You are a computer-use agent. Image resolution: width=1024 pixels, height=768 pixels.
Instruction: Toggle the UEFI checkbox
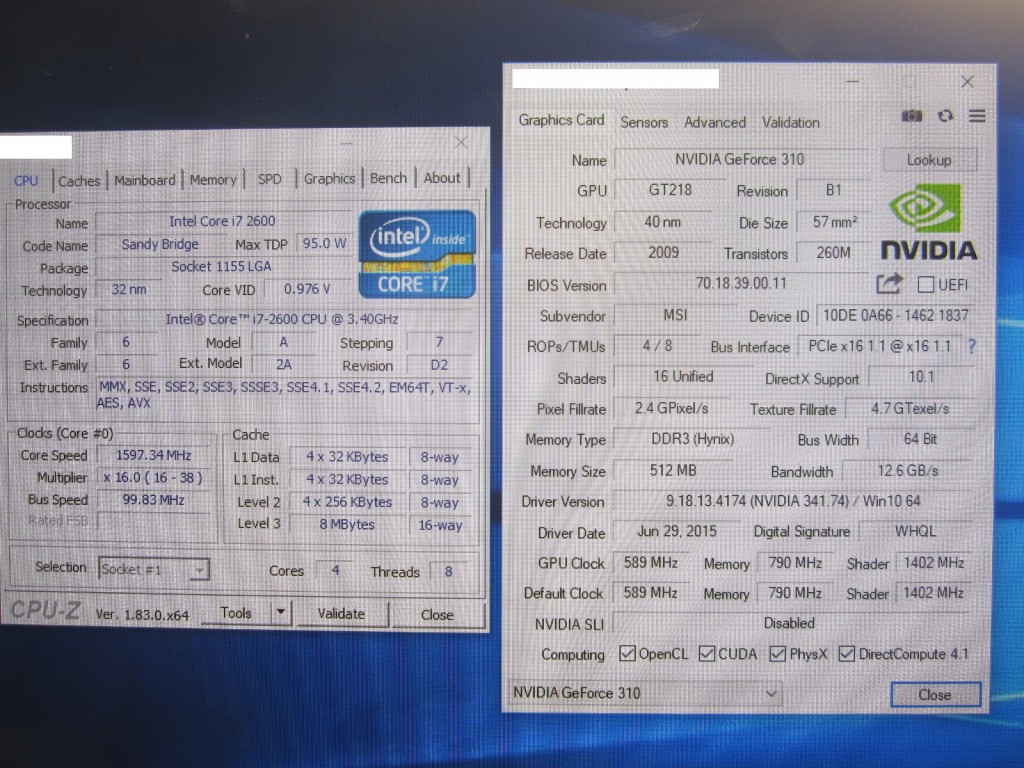(x=925, y=285)
